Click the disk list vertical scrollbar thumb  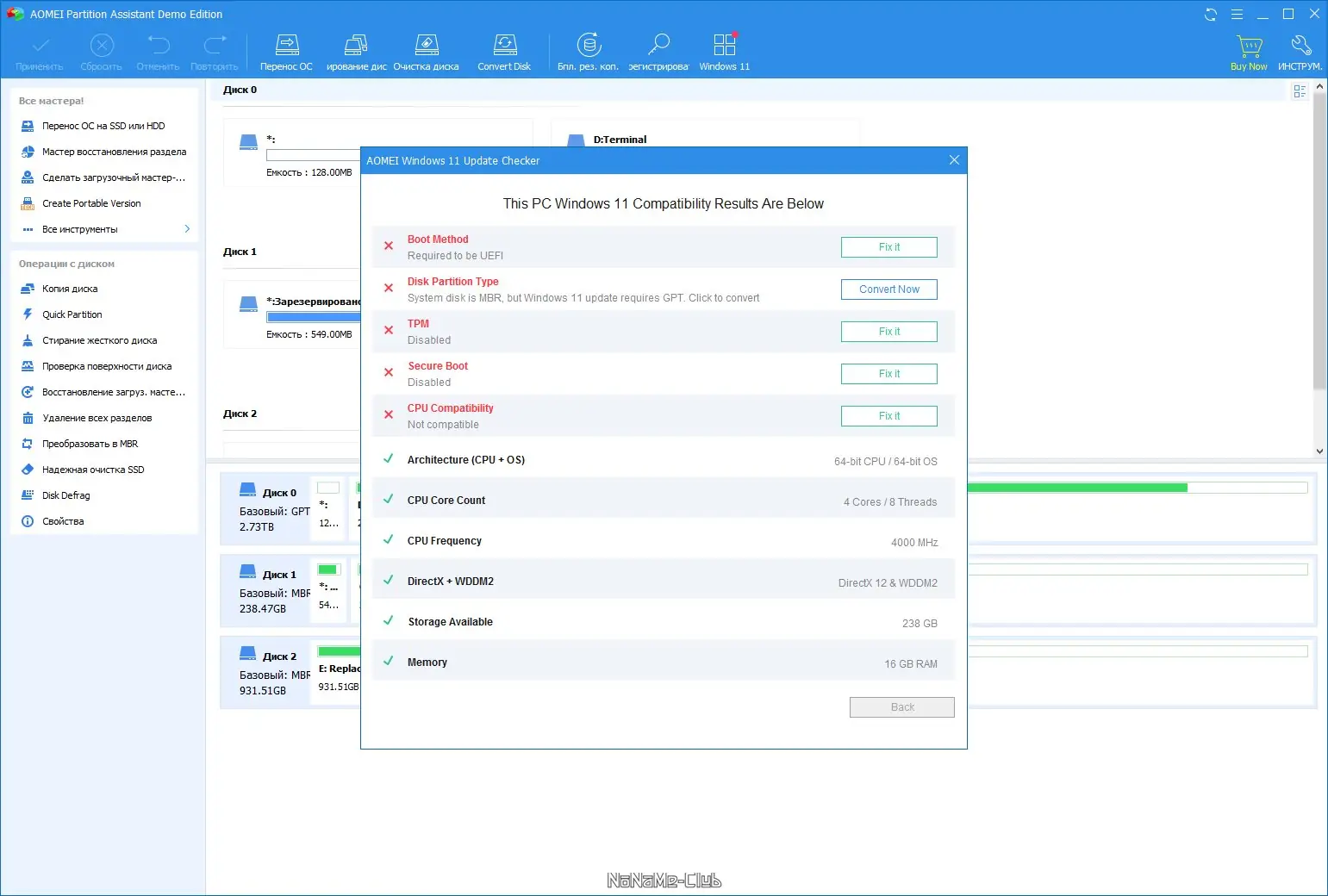coord(1319,240)
